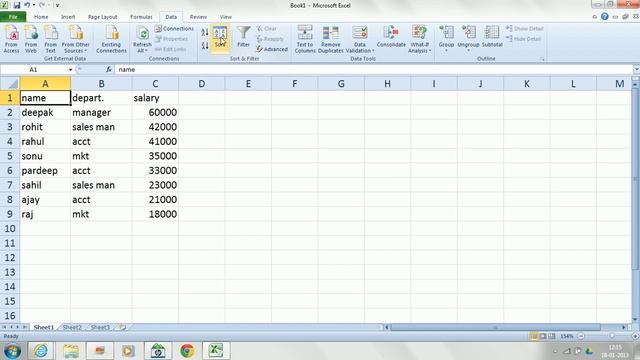
Task: Click the From Web icon
Action: coord(31,39)
